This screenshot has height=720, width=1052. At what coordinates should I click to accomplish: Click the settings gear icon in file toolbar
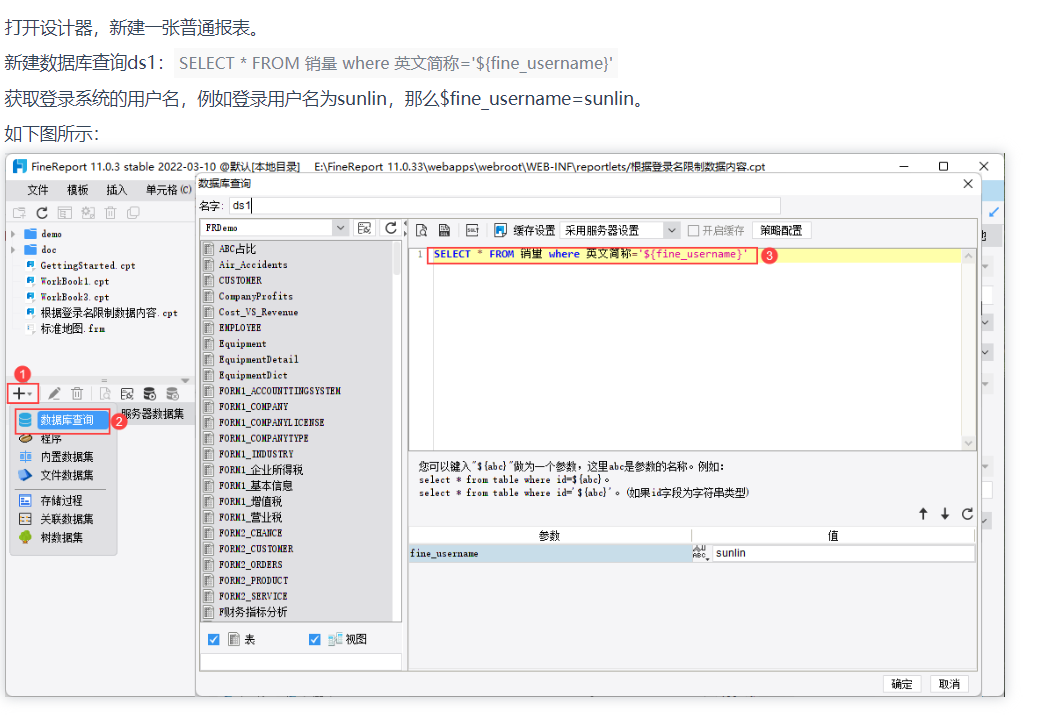[x=88, y=213]
